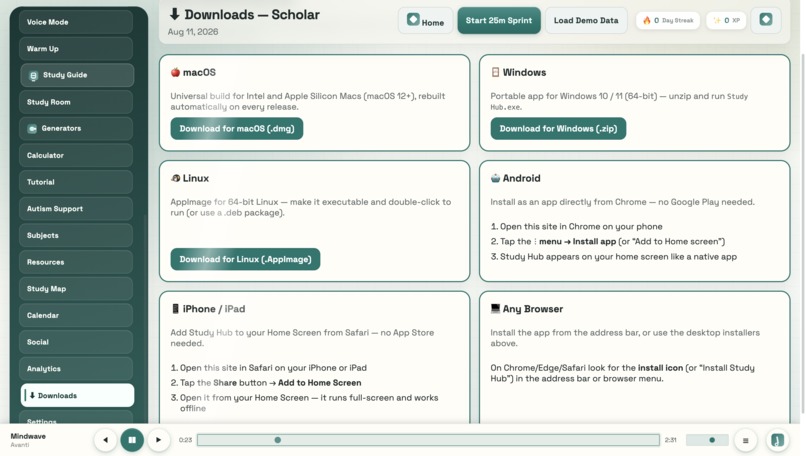Click the Any Browser laptop icon

(495, 308)
